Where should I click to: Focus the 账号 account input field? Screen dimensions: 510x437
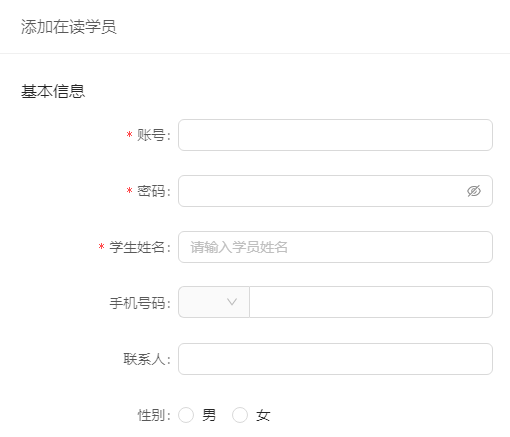pos(335,135)
